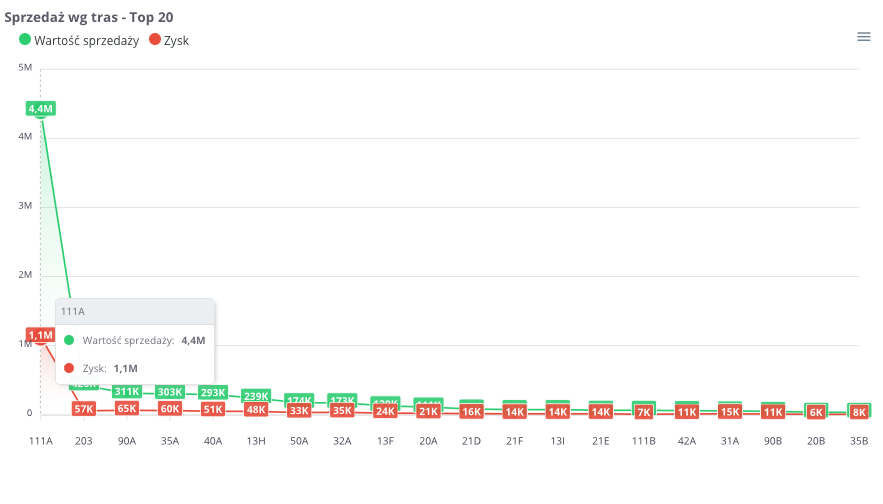The image size is (883, 504).
Task: Click the green 239K data label
Action: click(256, 396)
